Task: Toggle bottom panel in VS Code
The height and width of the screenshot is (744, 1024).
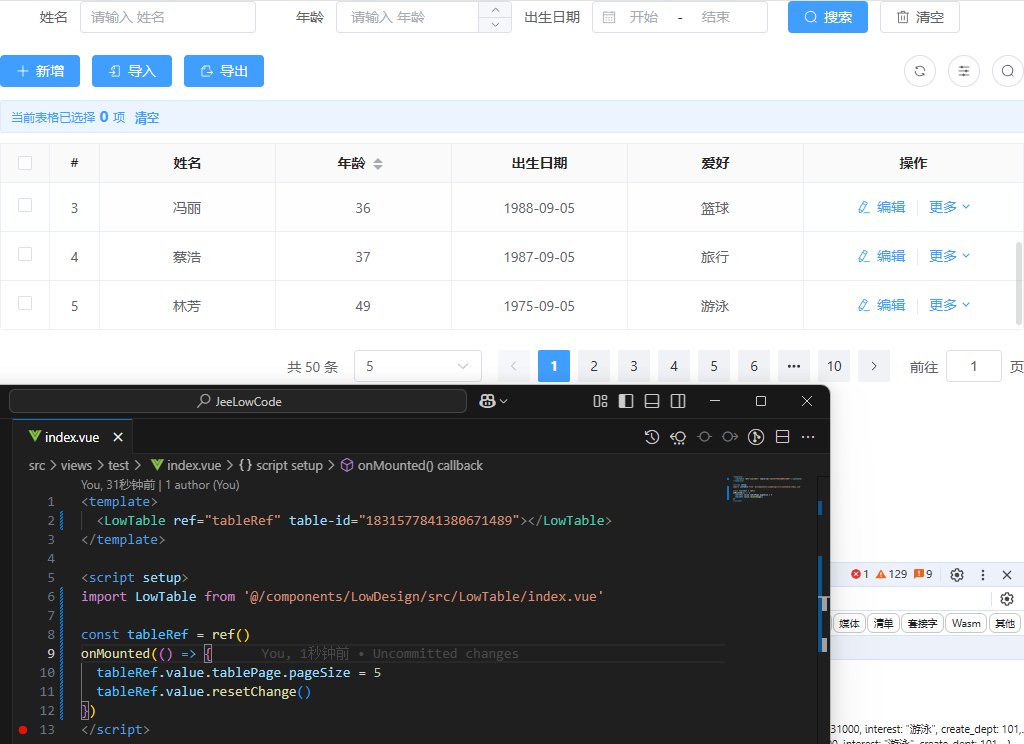Action: (652, 401)
